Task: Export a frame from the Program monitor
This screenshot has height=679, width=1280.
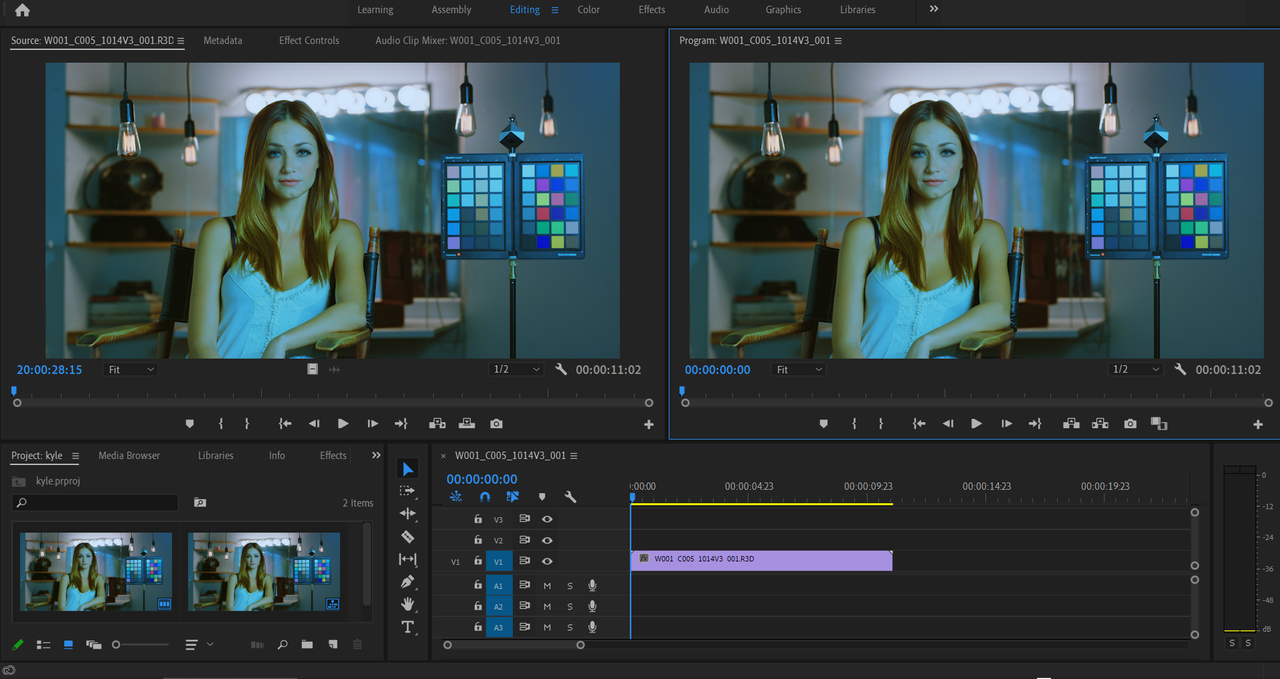Action: (x=1130, y=424)
